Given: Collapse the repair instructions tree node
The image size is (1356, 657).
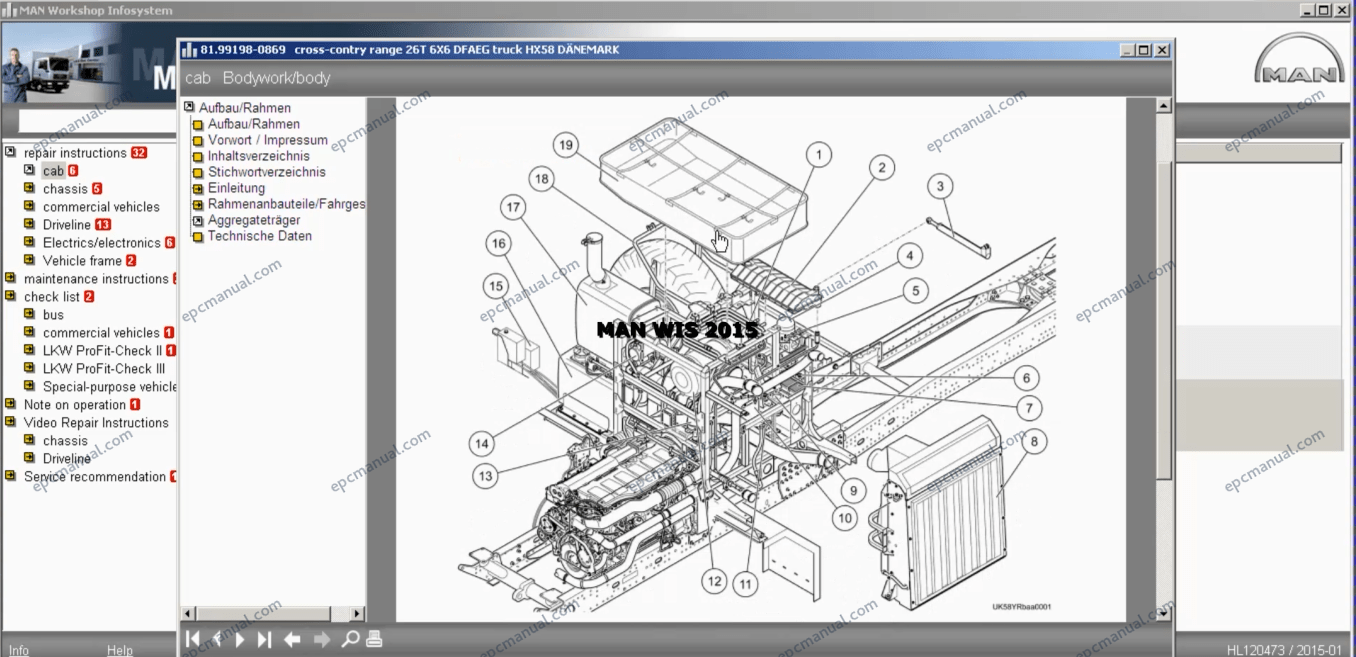Looking at the screenshot, I should 11,153.
